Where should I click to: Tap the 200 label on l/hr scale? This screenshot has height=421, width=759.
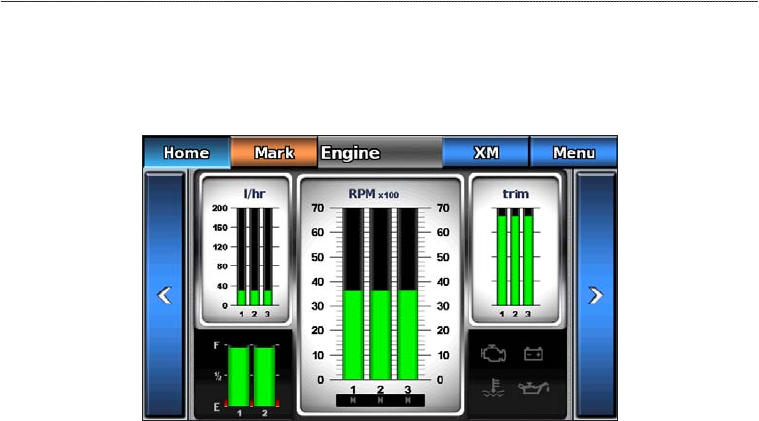(x=220, y=208)
